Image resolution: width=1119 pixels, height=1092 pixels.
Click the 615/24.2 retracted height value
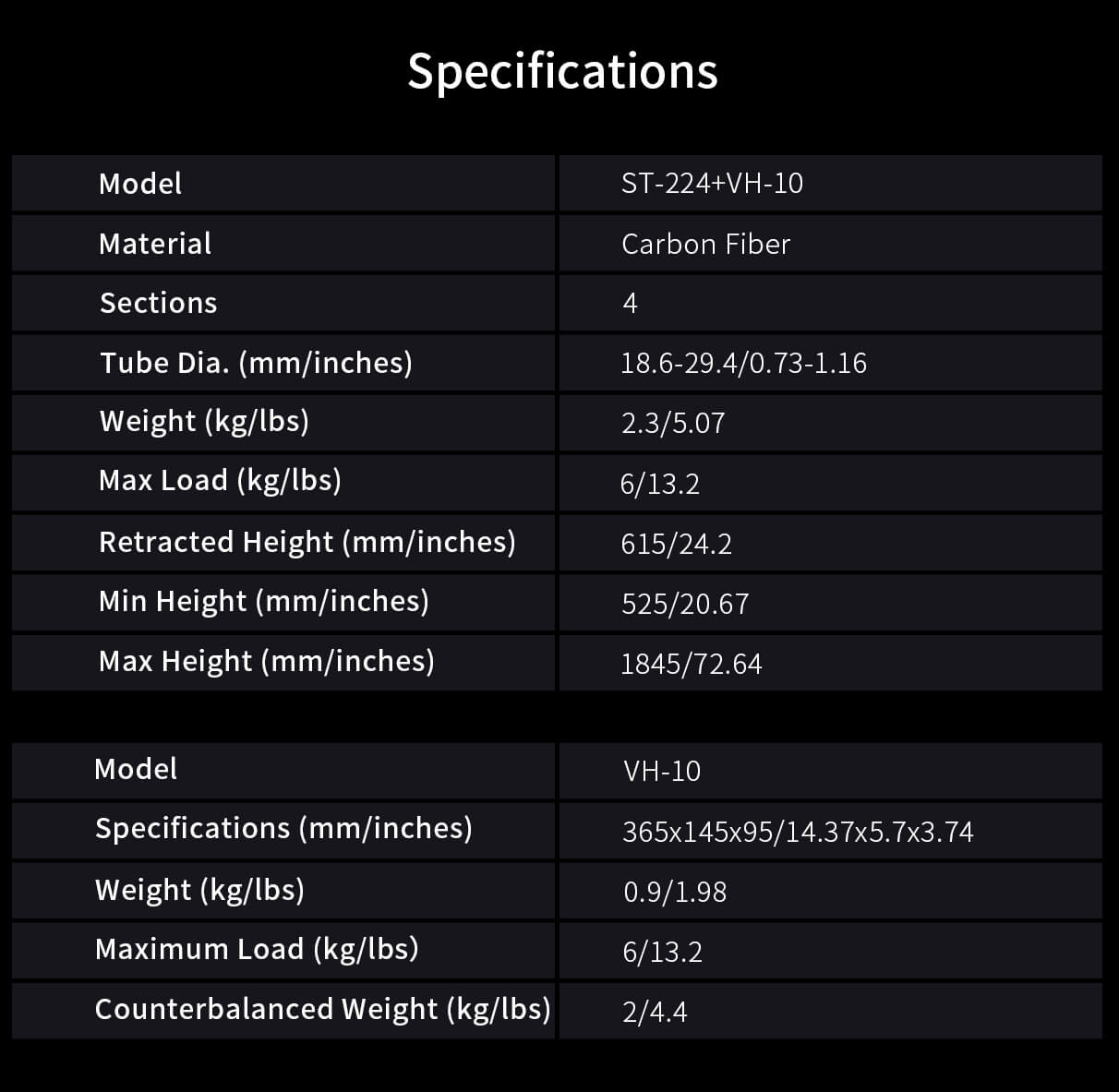676,544
